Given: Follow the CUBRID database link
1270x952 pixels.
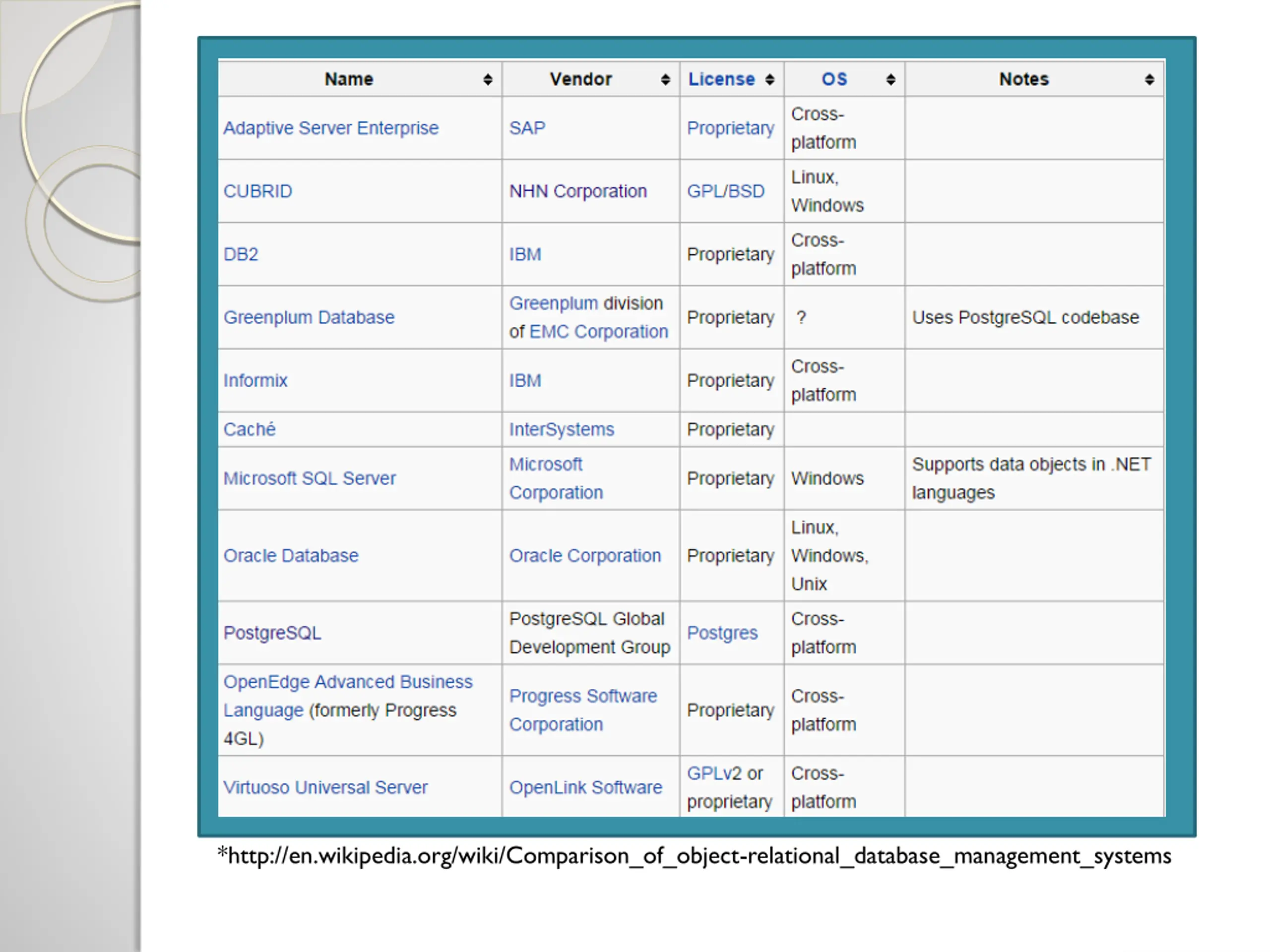Looking at the screenshot, I should pyautogui.click(x=258, y=191).
